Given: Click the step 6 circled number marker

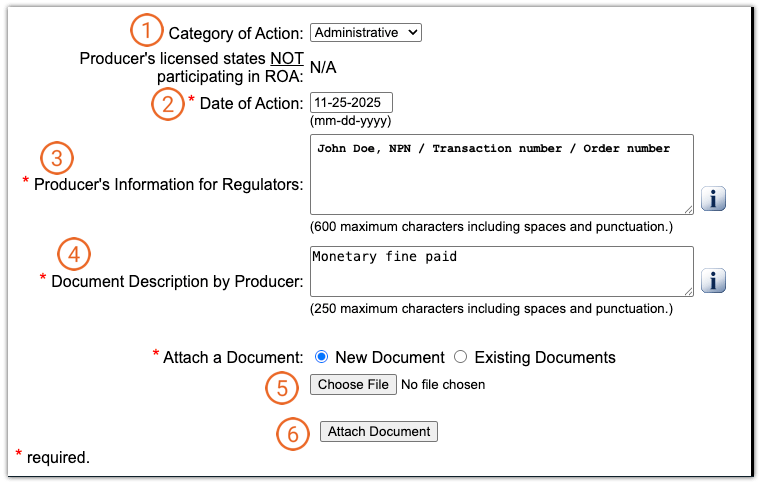Looking at the screenshot, I should (x=292, y=433).
